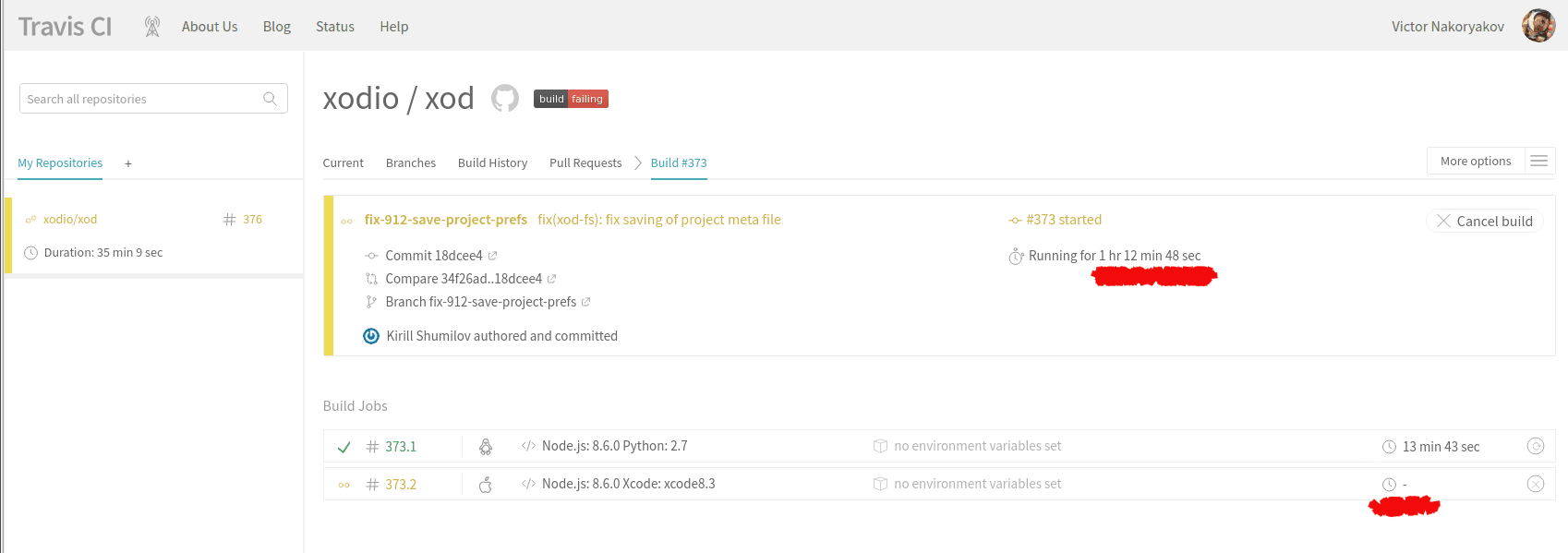Image resolution: width=1568 pixels, height=553 pixels.
Task: Open the GitHub octocat icon
Action: click(x=505, y=98)
